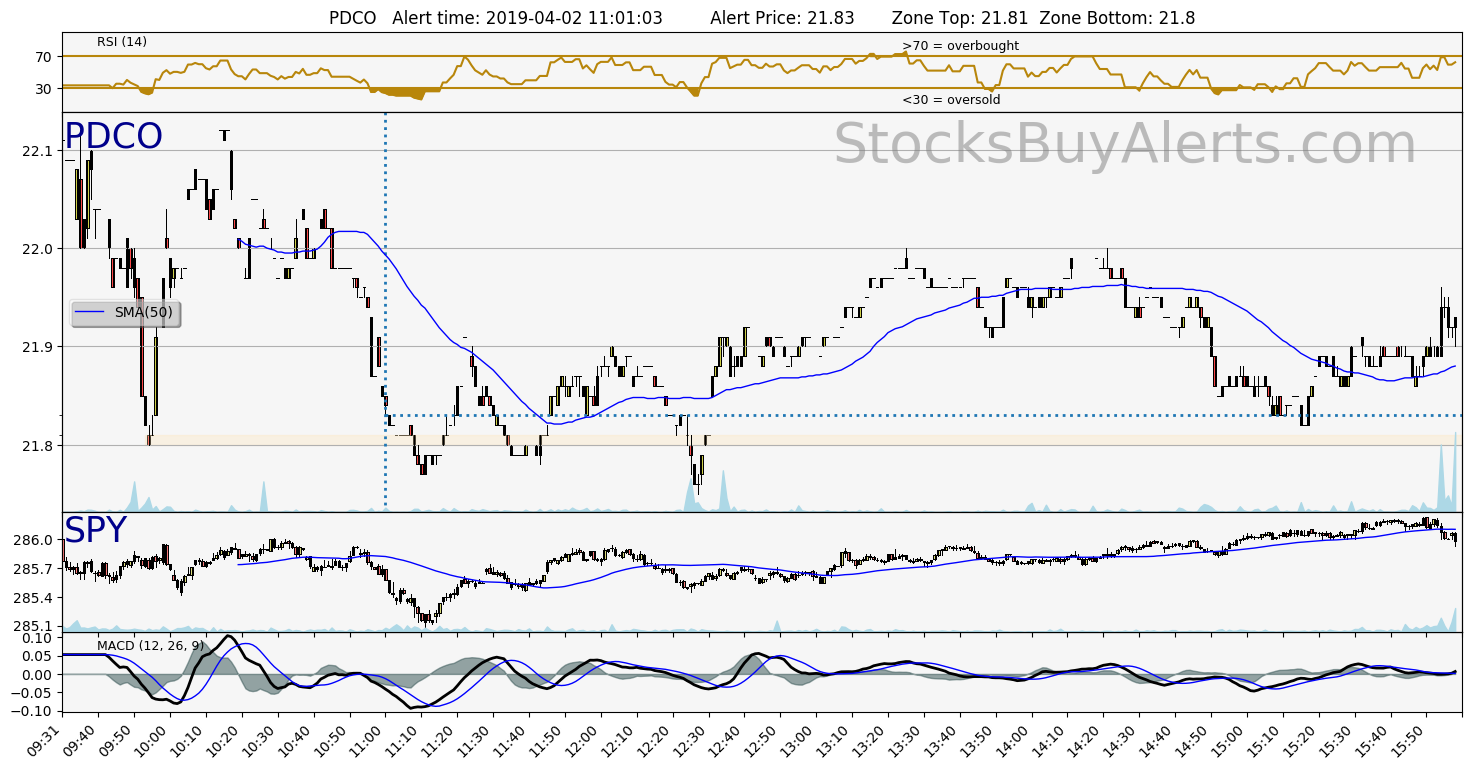Screen dimensions: 1475x770
Task: Click the '<30 = oversold' annotation
Action: tap(951, 100)
